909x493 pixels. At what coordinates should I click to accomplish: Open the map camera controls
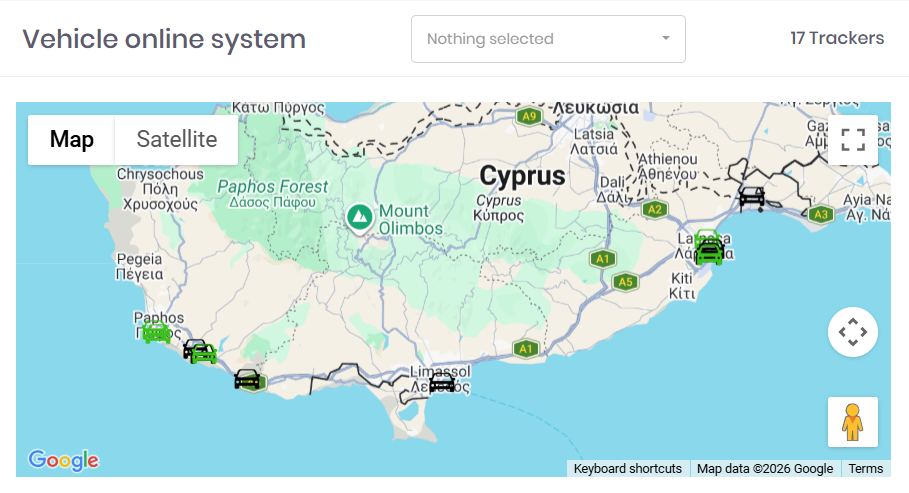coord(852,332)
